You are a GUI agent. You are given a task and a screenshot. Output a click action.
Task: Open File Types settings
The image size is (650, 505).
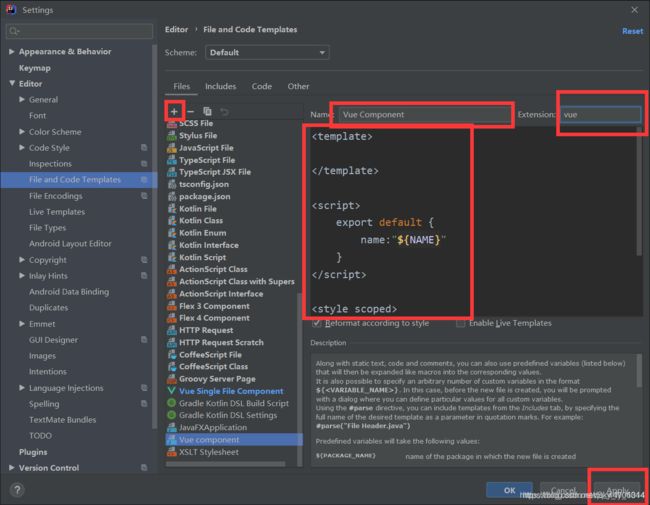(47, 228)
